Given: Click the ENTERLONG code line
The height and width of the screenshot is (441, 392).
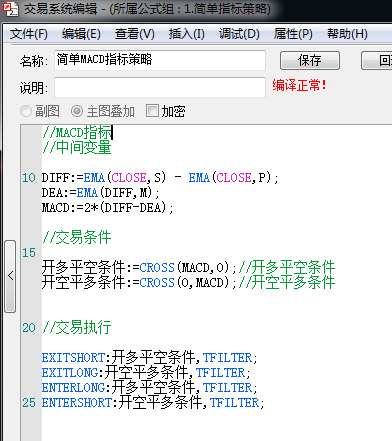Looking at the screenshot, I should point(149,388).
